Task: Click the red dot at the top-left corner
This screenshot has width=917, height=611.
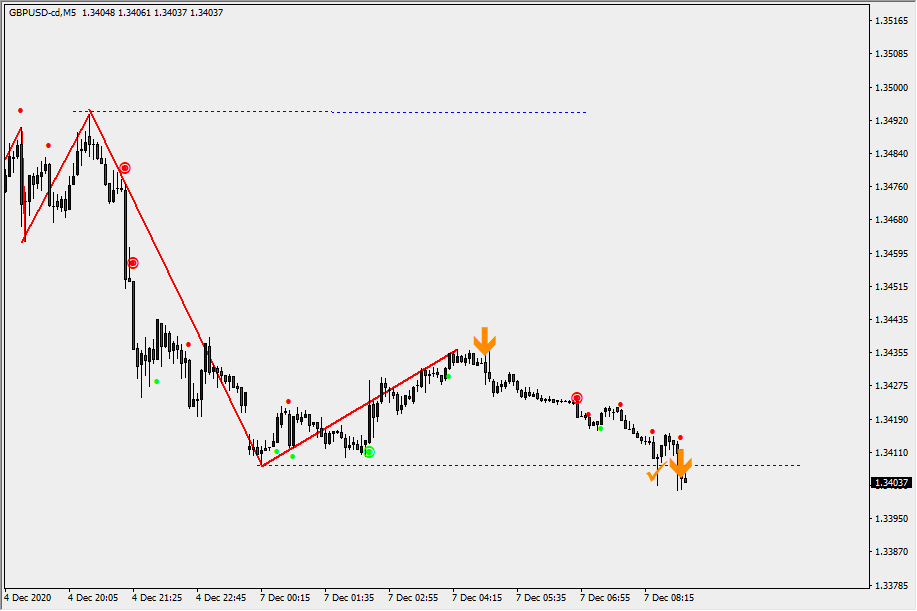Action: [x=20, y=110]
